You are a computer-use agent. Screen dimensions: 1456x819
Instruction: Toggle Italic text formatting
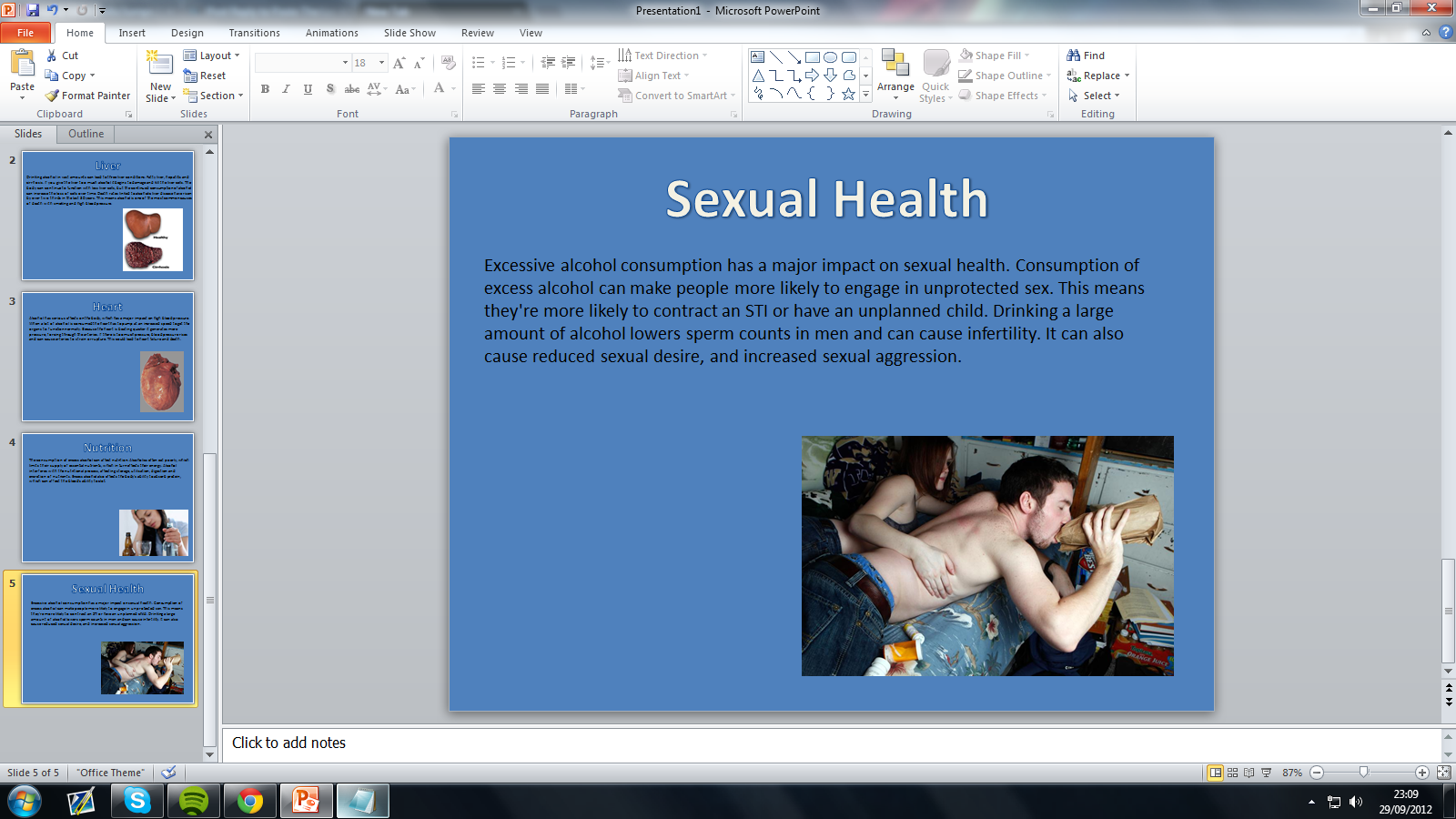286,89
